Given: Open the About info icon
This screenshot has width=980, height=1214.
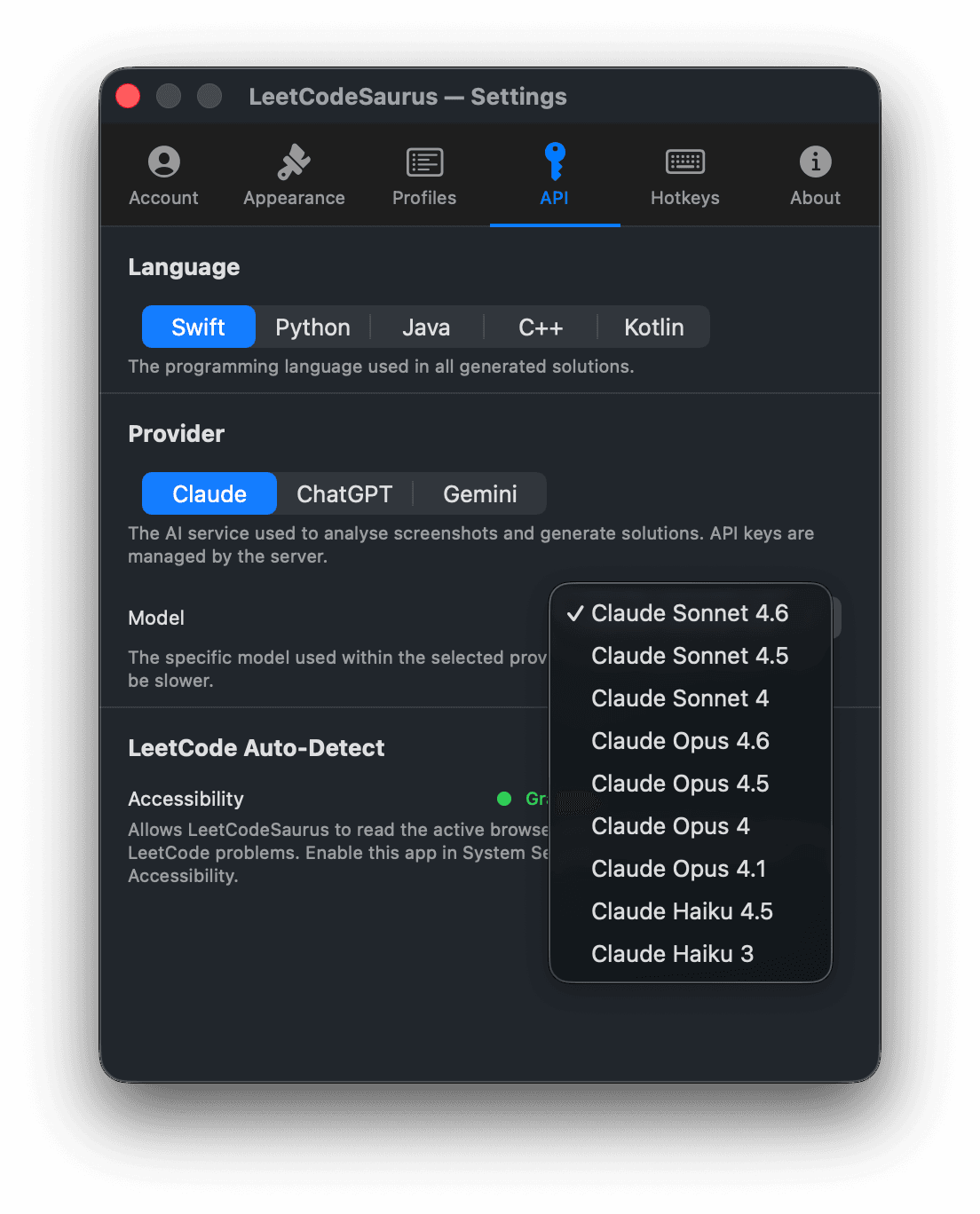Looking at the screenshot, I should (x=816, y=162).
